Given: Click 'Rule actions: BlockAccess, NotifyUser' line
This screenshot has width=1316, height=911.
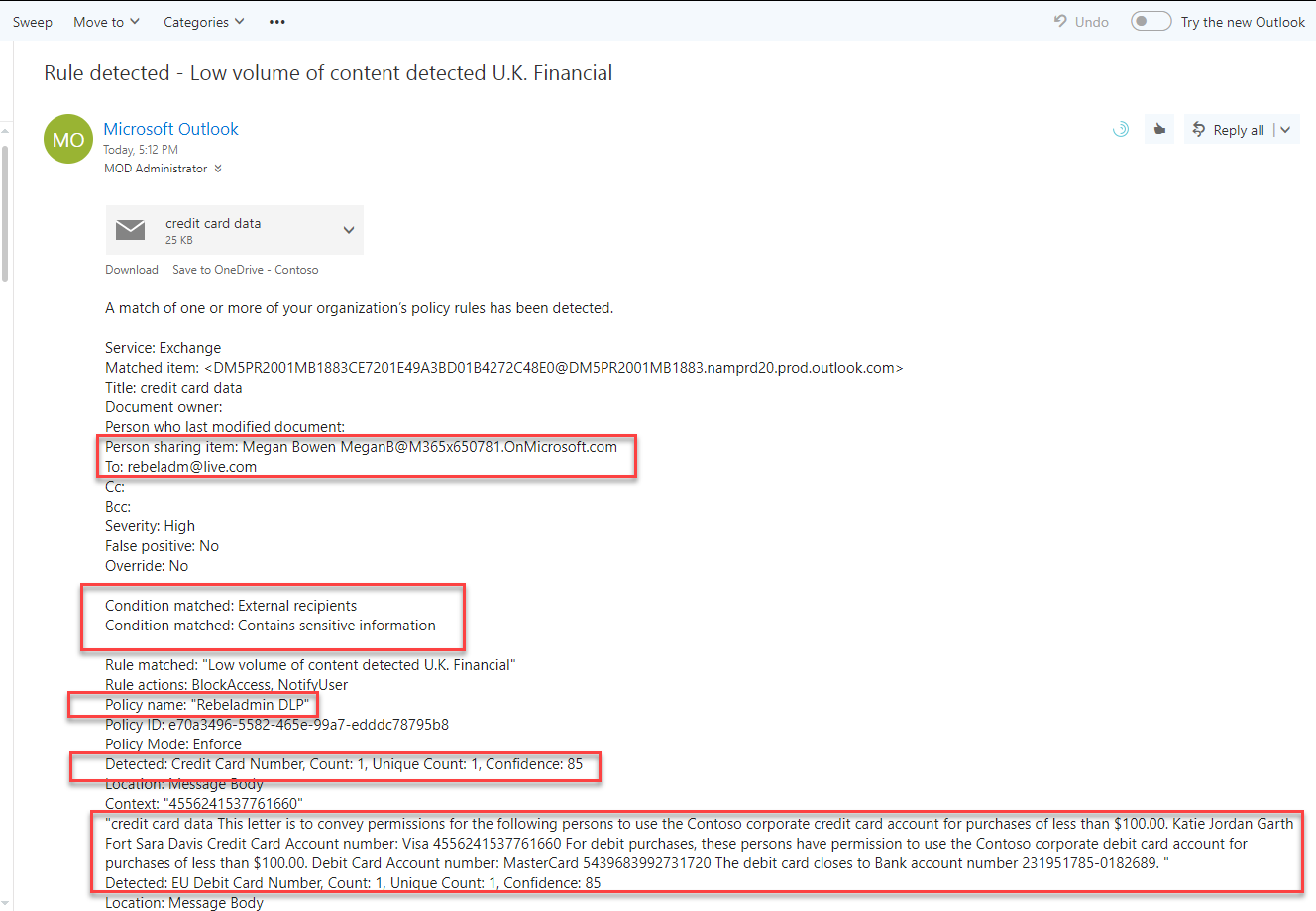Looking at the screenshot, I should [227, 685].
